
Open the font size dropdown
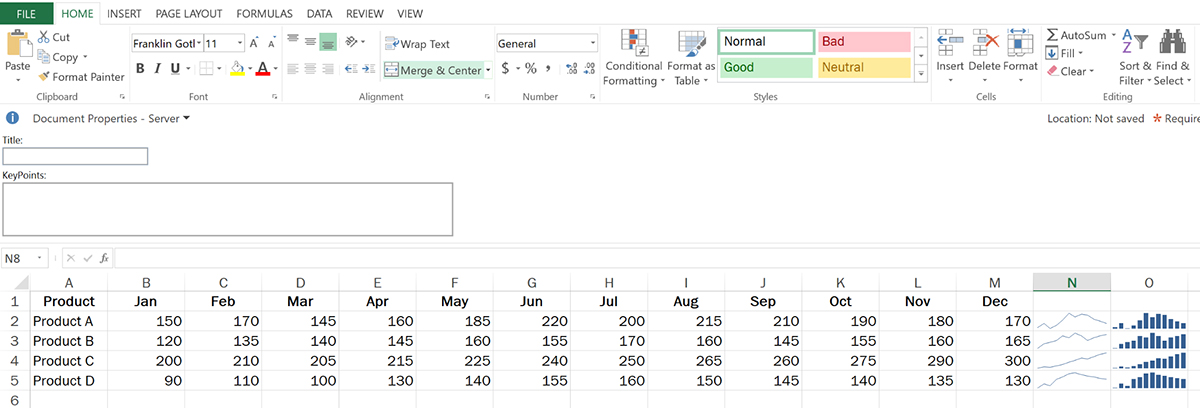(x=240, y=44)
